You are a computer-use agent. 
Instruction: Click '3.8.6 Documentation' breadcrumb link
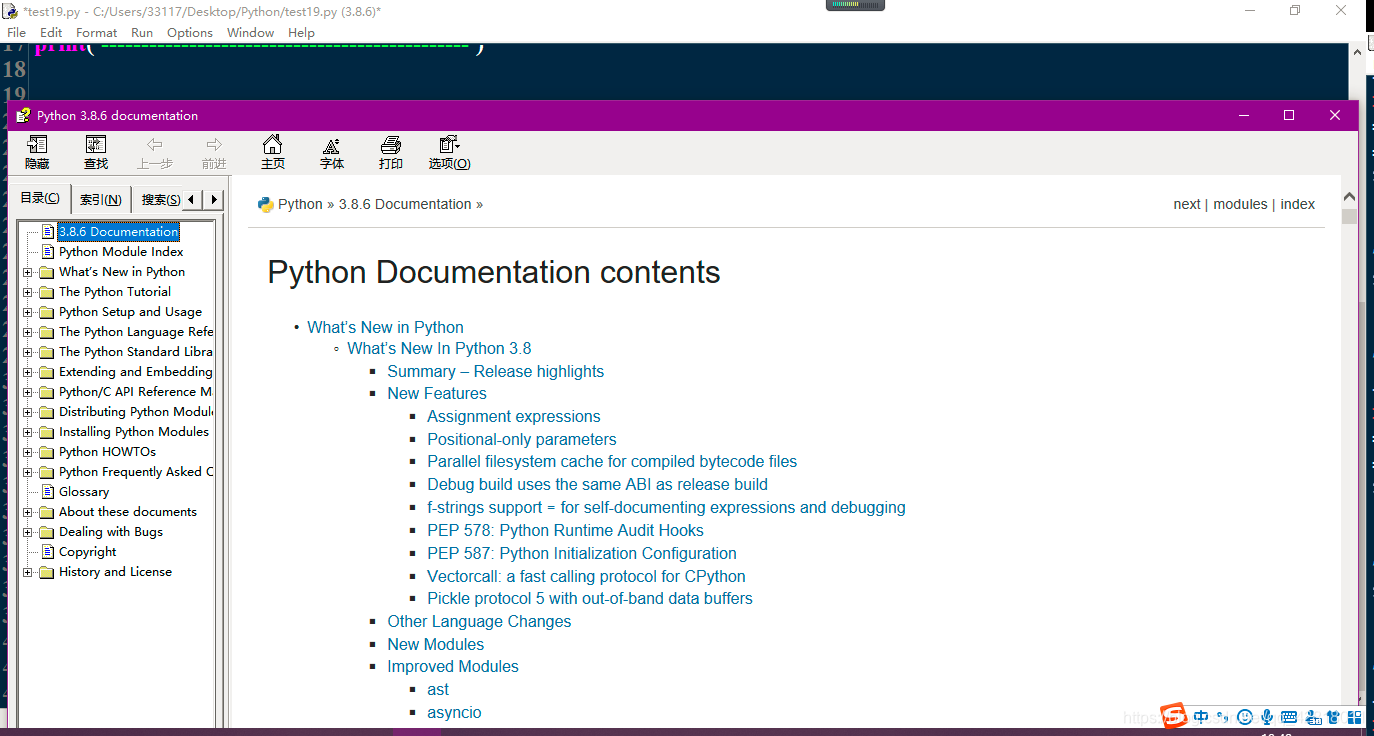[x=405, y=204]
